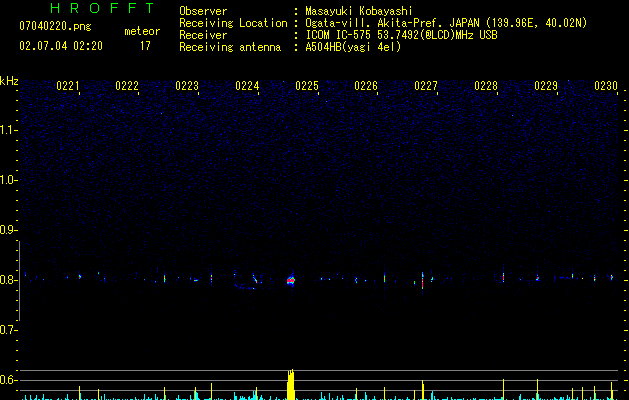Click the Receiving antenna label

(x=230, y=47)
